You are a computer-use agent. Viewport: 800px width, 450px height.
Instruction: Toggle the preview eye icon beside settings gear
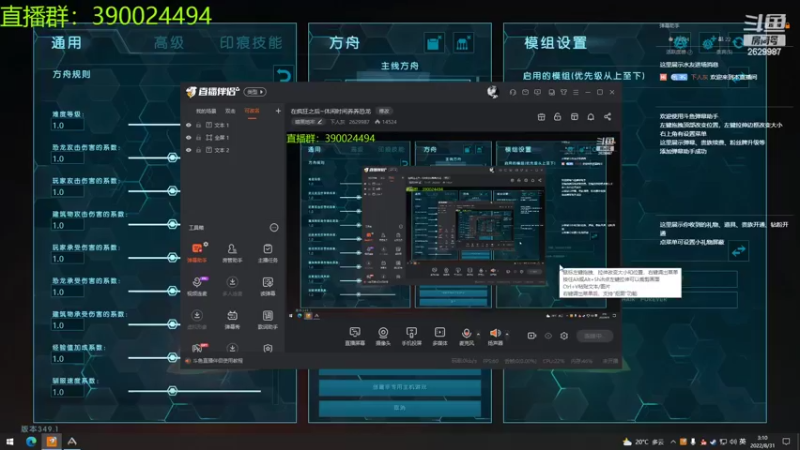548,336
